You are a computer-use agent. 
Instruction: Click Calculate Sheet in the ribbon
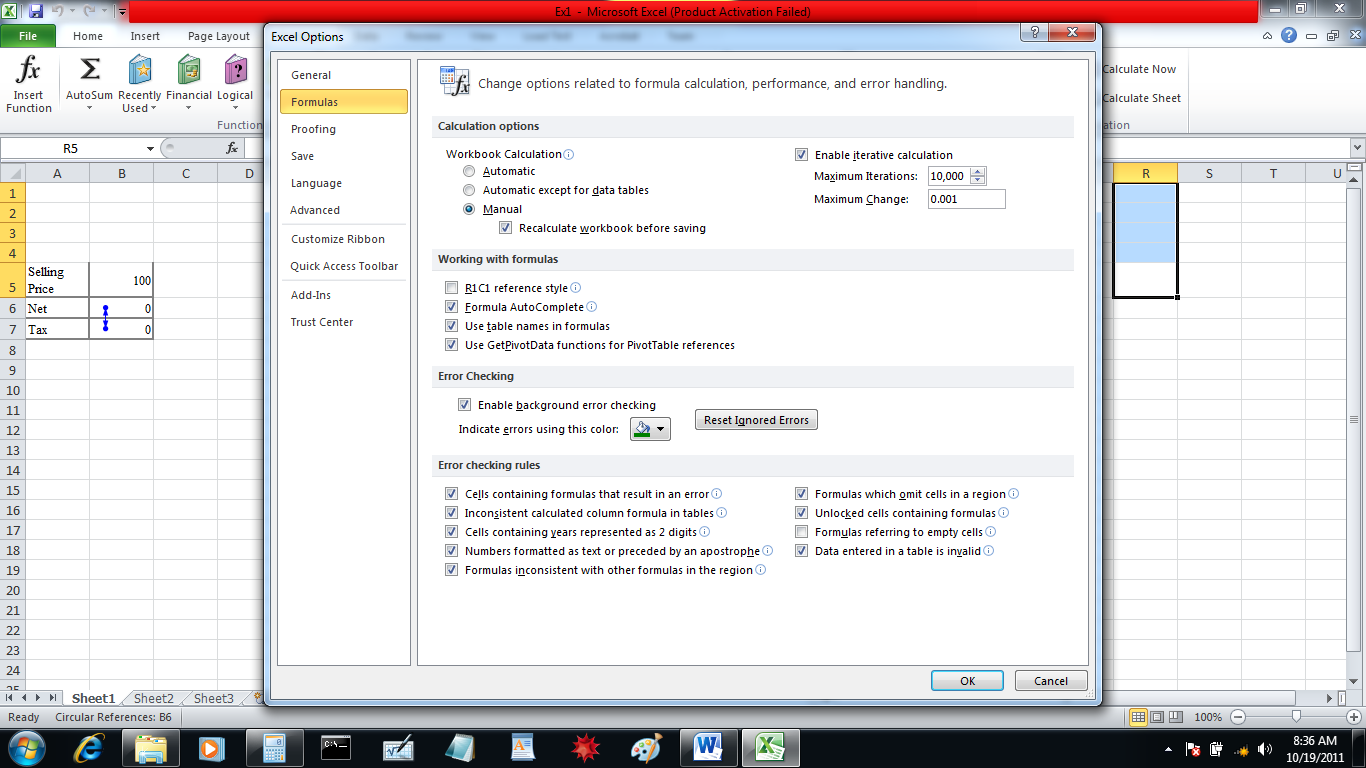tap(1141, 98)
